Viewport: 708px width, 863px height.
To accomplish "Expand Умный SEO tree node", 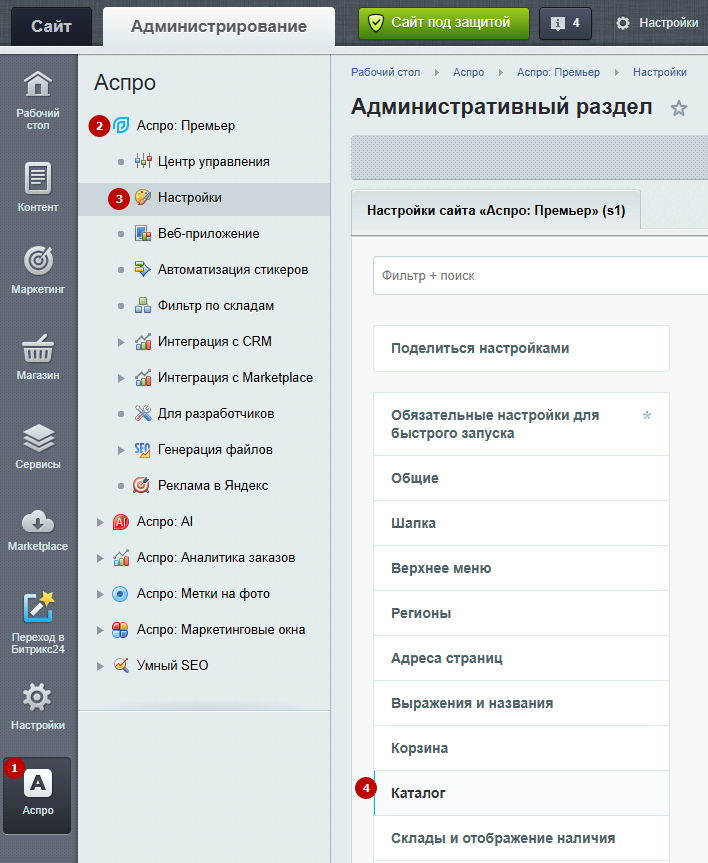I will pyautogui.click(x=100, y=665).
